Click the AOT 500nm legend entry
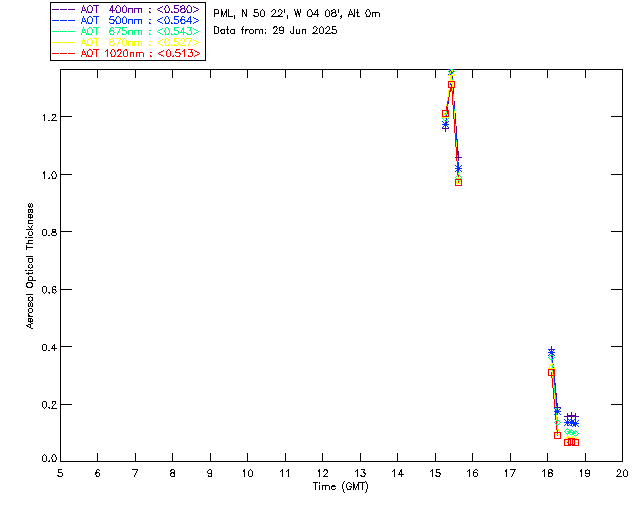 pyautogui.click(x=127, y=20)
